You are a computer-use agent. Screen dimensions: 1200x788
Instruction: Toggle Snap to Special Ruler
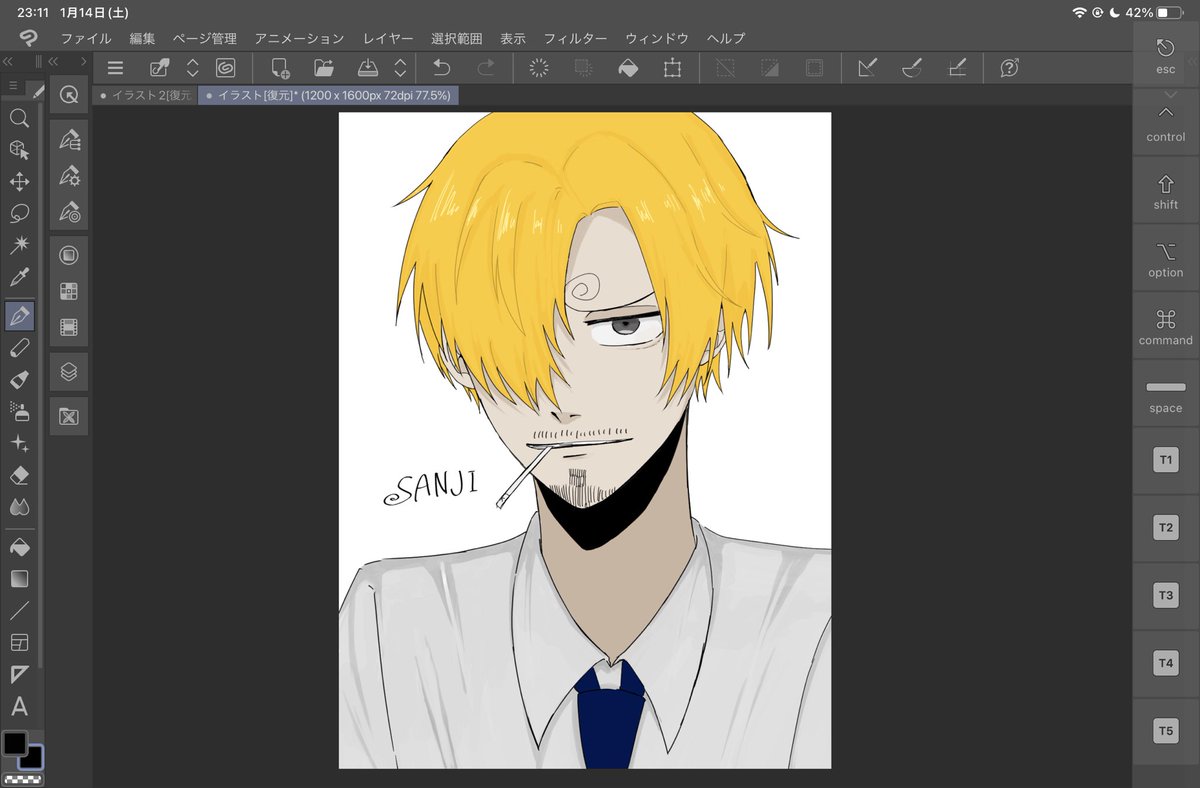point(912,68)
